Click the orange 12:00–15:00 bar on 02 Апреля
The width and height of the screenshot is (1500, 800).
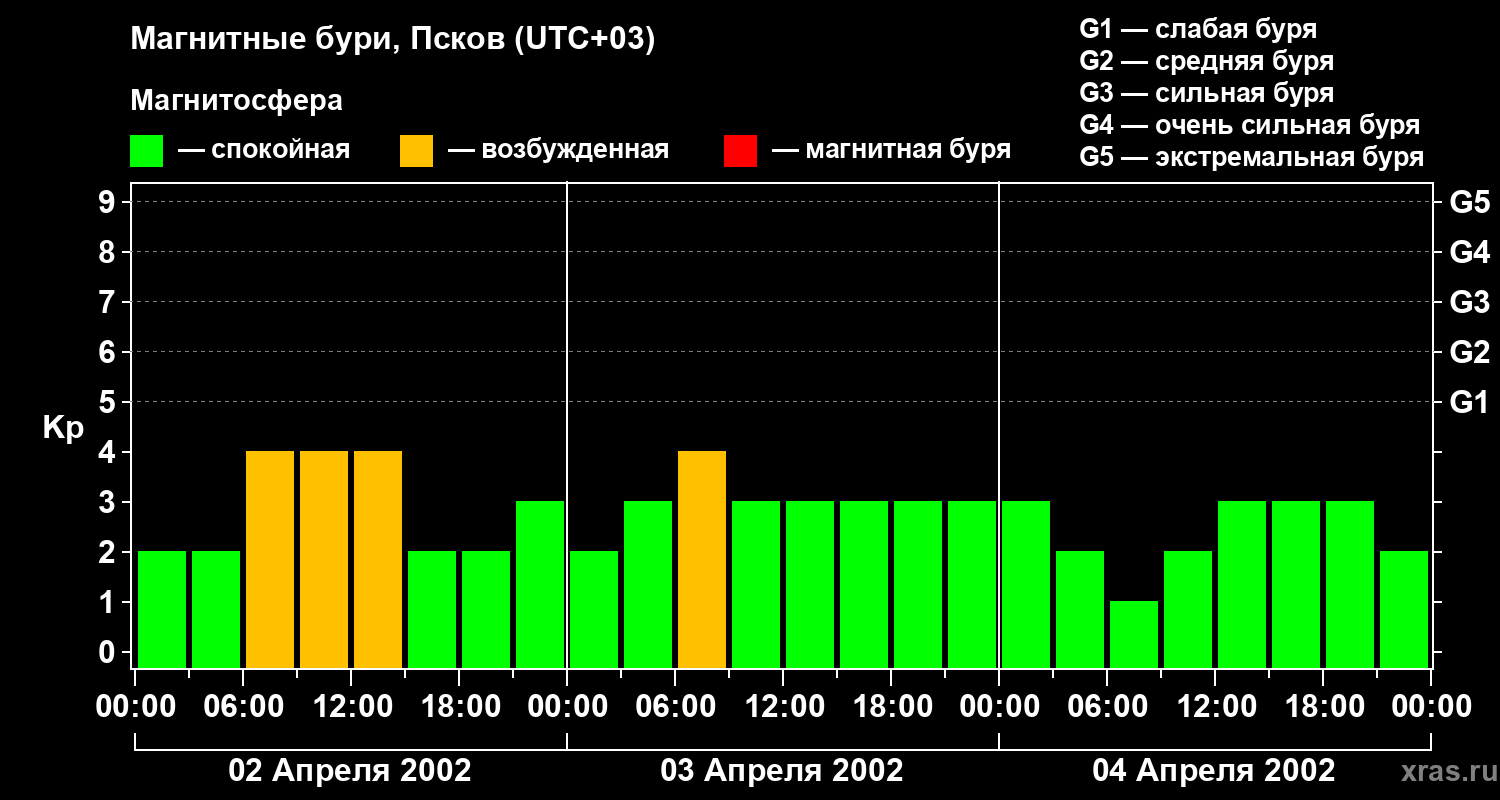[x=378, y=559]
